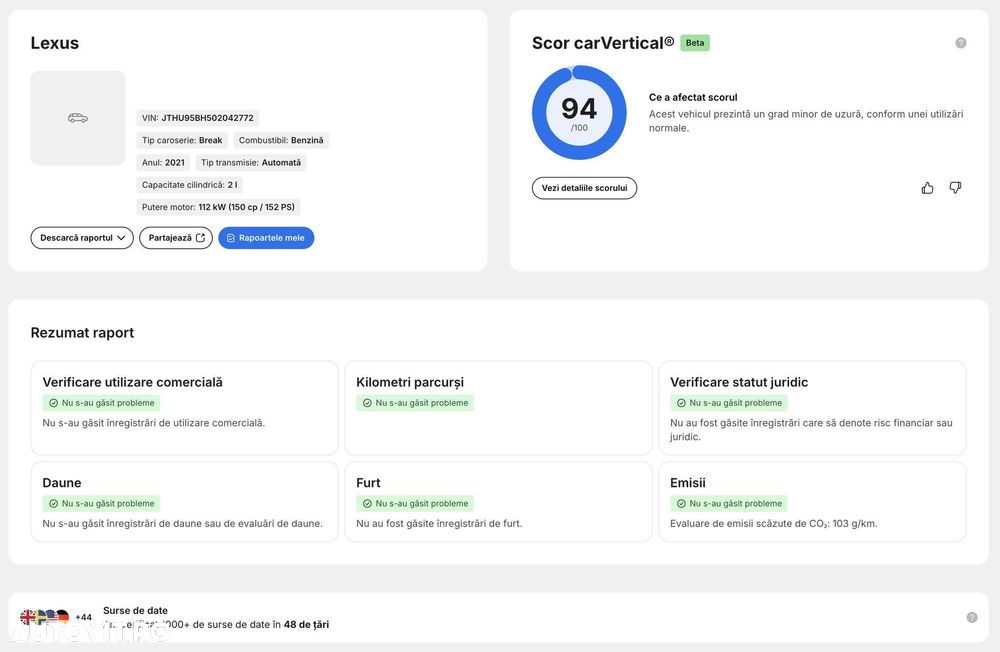Click the Furt card heading
This screenshot has height=652, width=1000.
tap(368, 483)
